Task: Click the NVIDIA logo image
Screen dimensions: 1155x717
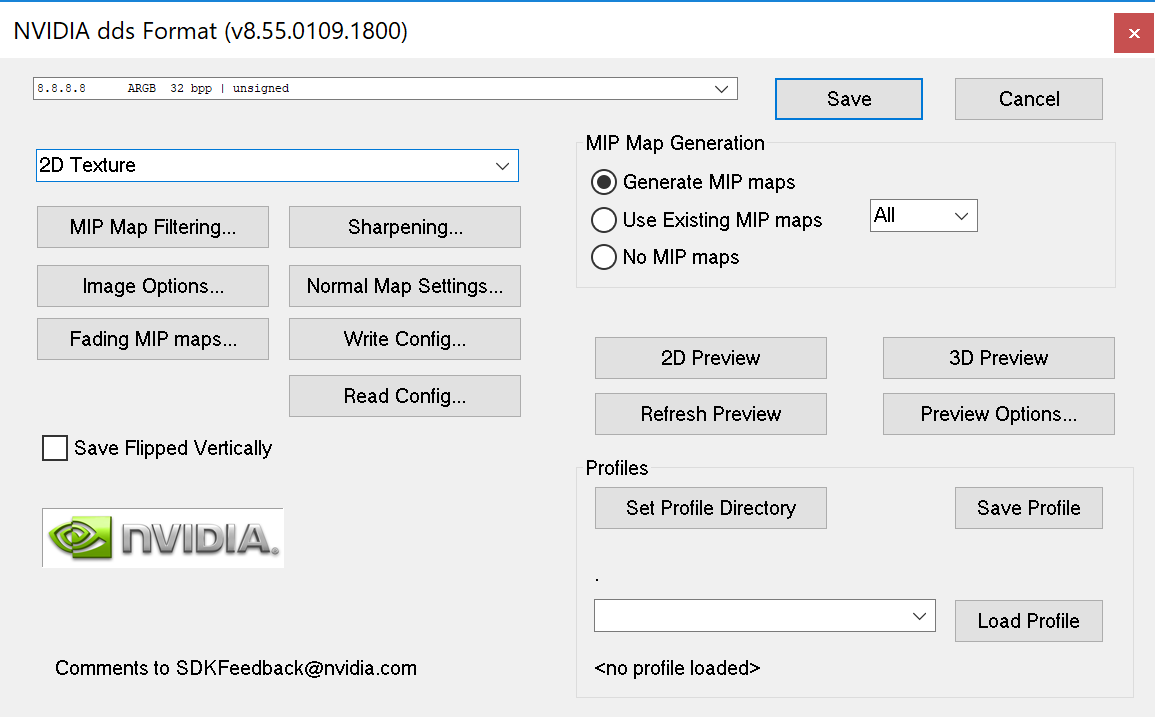Action: point(163,538)
